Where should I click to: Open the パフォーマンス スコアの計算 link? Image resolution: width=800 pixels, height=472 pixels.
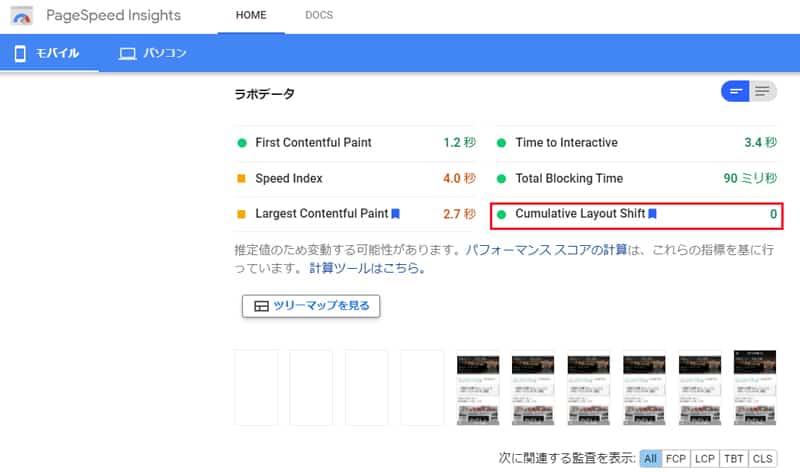coord(546,250)
